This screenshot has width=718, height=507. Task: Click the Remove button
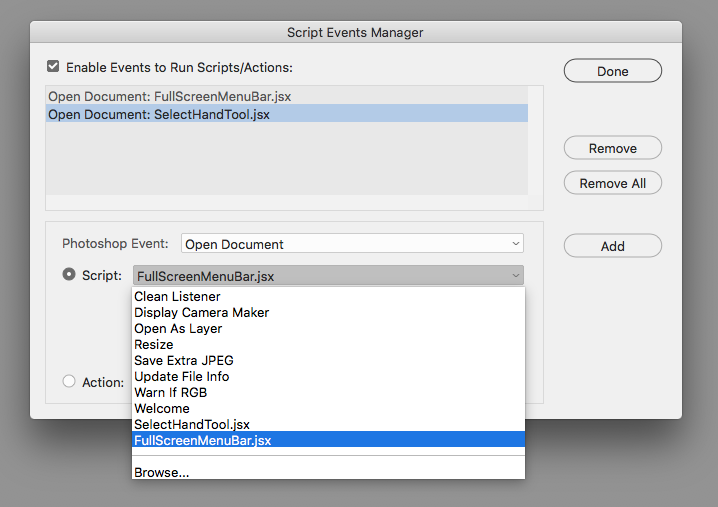tap(612, 148)
